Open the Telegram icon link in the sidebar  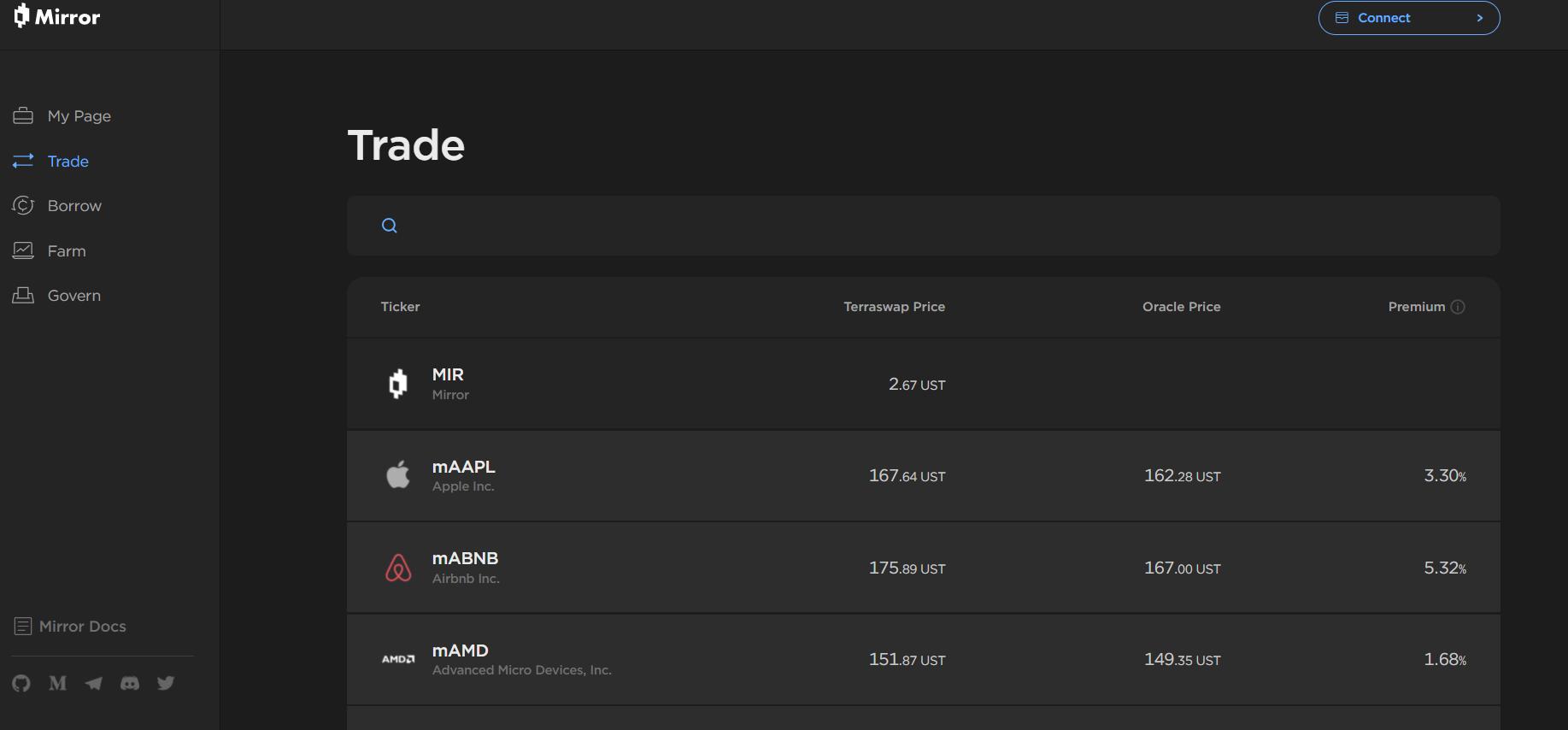(x=94, y=683)
